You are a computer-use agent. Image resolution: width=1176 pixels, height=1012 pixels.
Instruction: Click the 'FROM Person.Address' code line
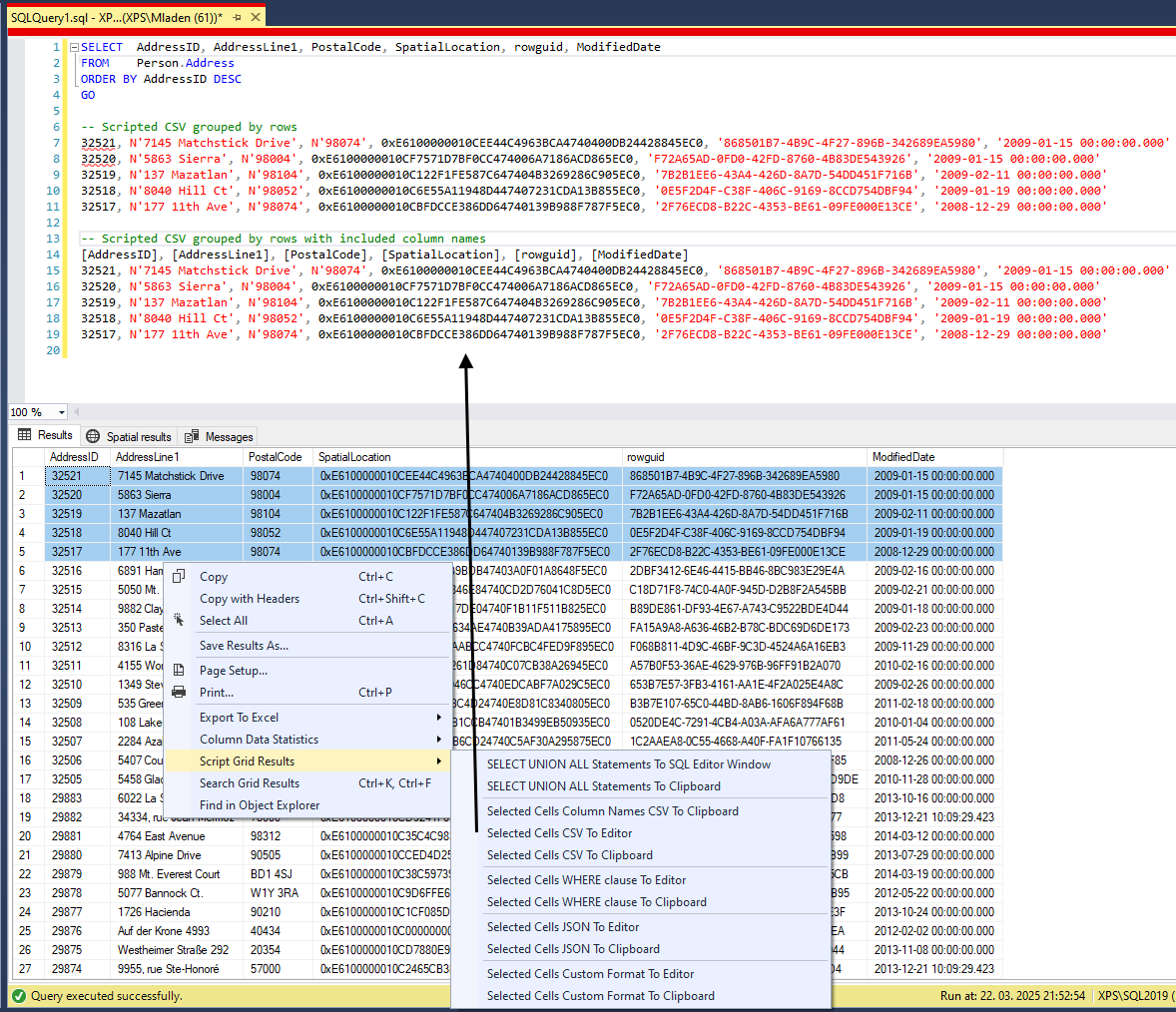point(158,63)
